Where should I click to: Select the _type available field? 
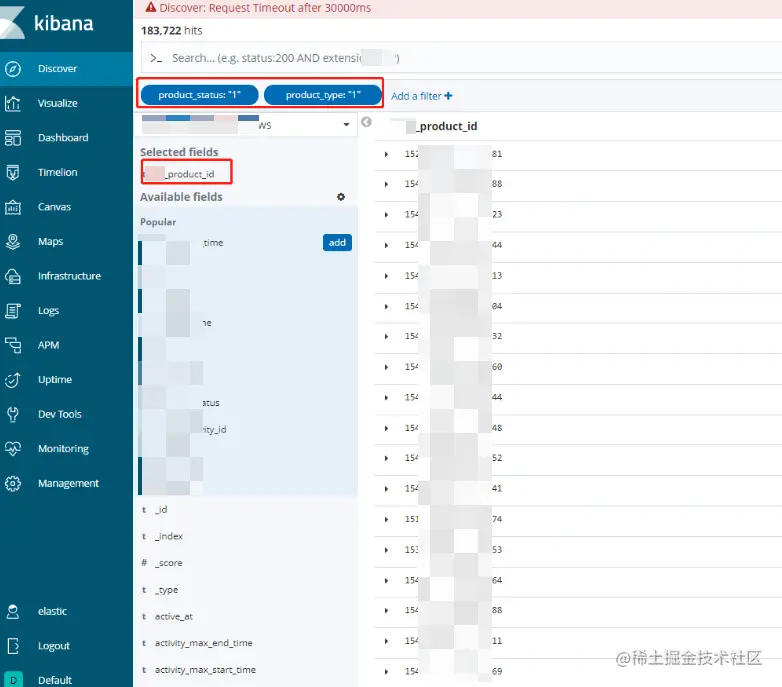[166, 590]
